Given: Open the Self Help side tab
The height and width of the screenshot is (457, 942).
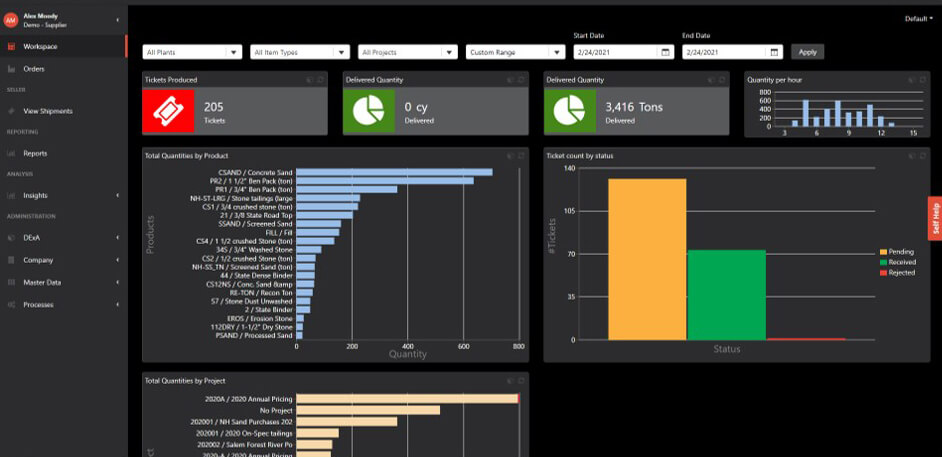Looking at the screenshot, I should click(x=935, y=218).
